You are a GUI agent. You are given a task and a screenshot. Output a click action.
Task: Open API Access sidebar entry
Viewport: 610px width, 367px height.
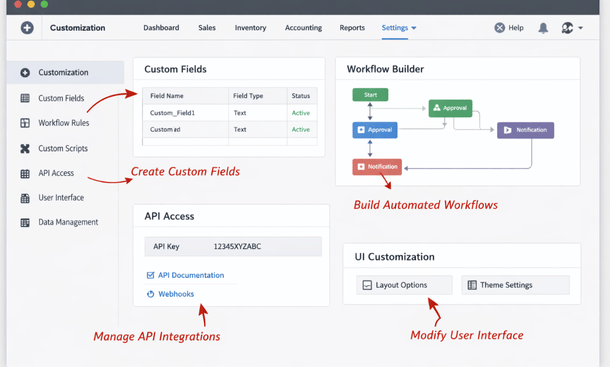56,173
